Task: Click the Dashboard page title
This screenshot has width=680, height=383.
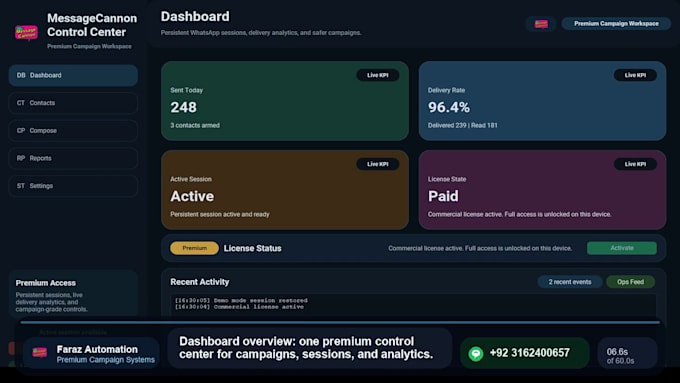Action: pos(195,16)
